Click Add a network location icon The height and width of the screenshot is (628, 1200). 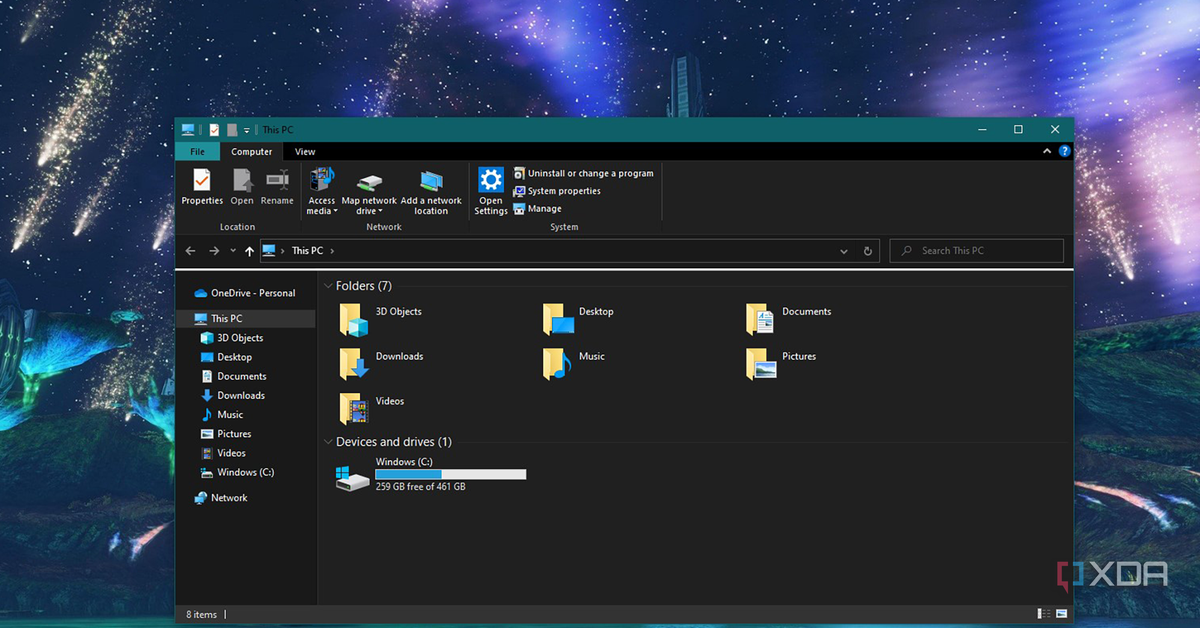tap(431, 181)
